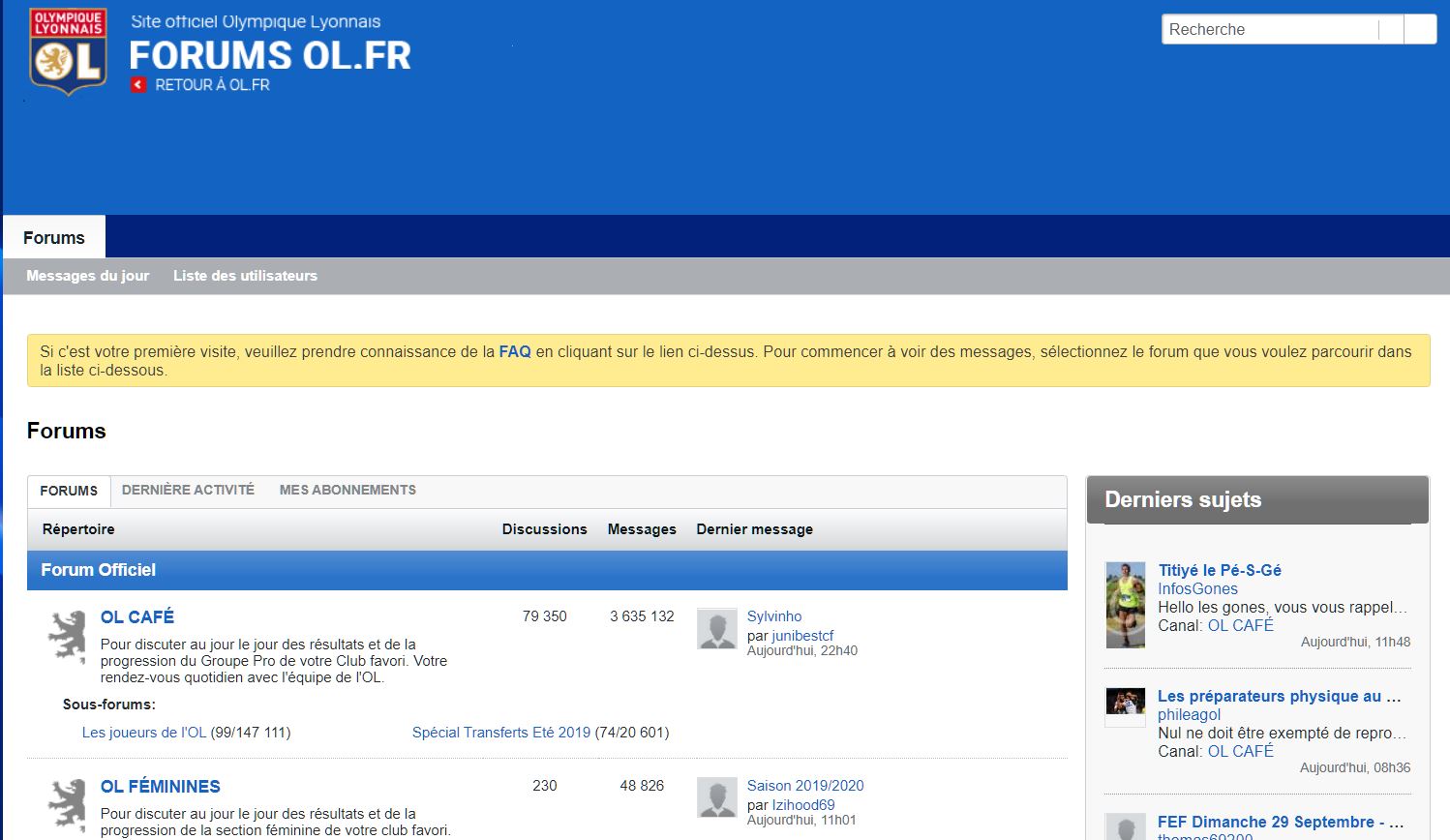
Task: Click the lion icon beside OL CAFÉ
Action: tap(67, 637)
